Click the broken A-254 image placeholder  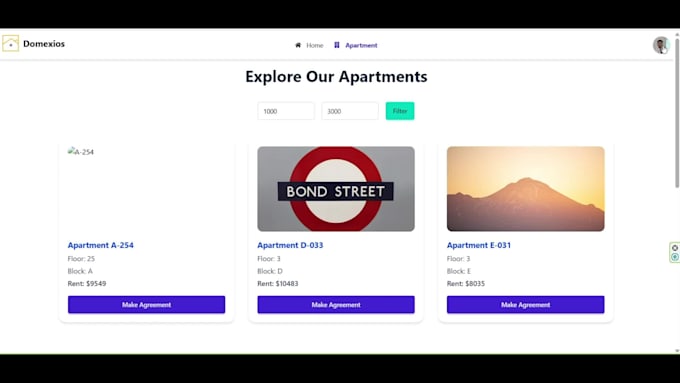[81, 152]
